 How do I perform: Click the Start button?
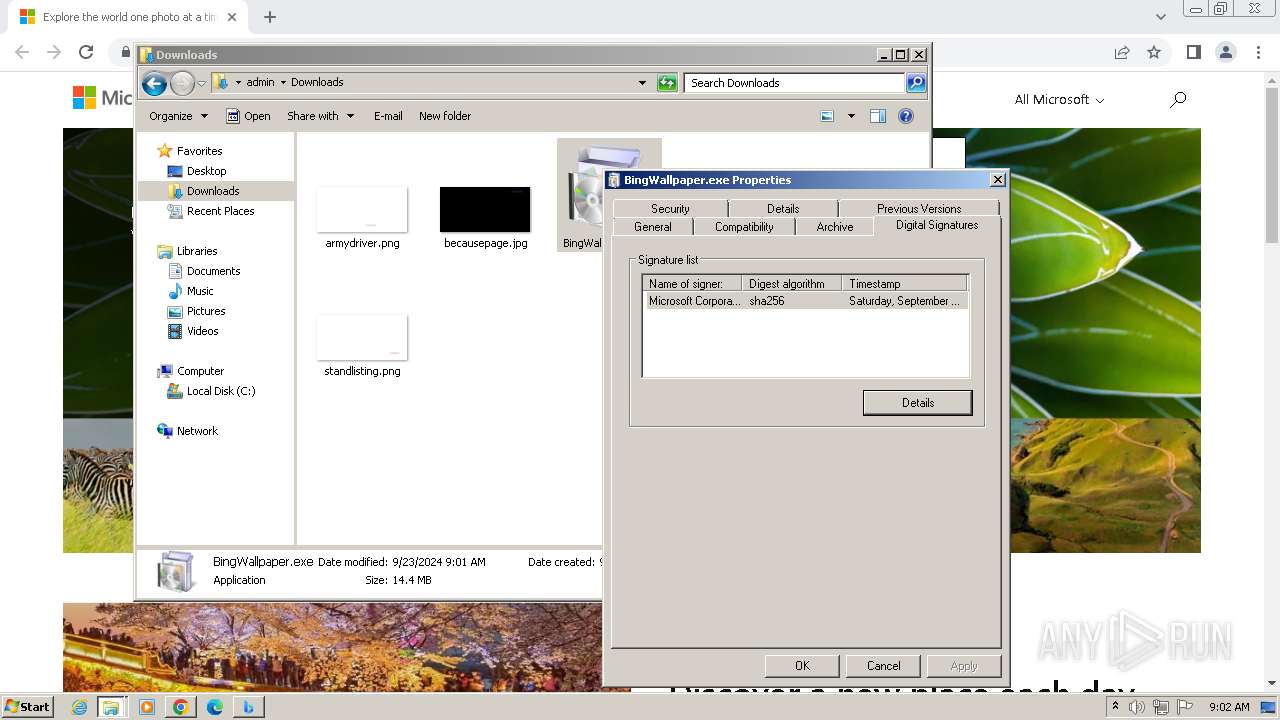[x=27, y=707]
